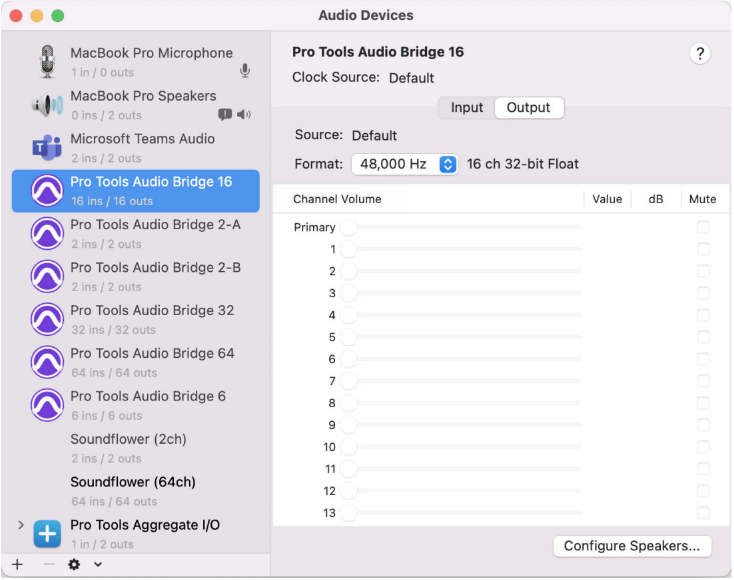The height and width of the screenshot is (580, 734).
Task: Mute channel 7
Action: tap(703, 381)
